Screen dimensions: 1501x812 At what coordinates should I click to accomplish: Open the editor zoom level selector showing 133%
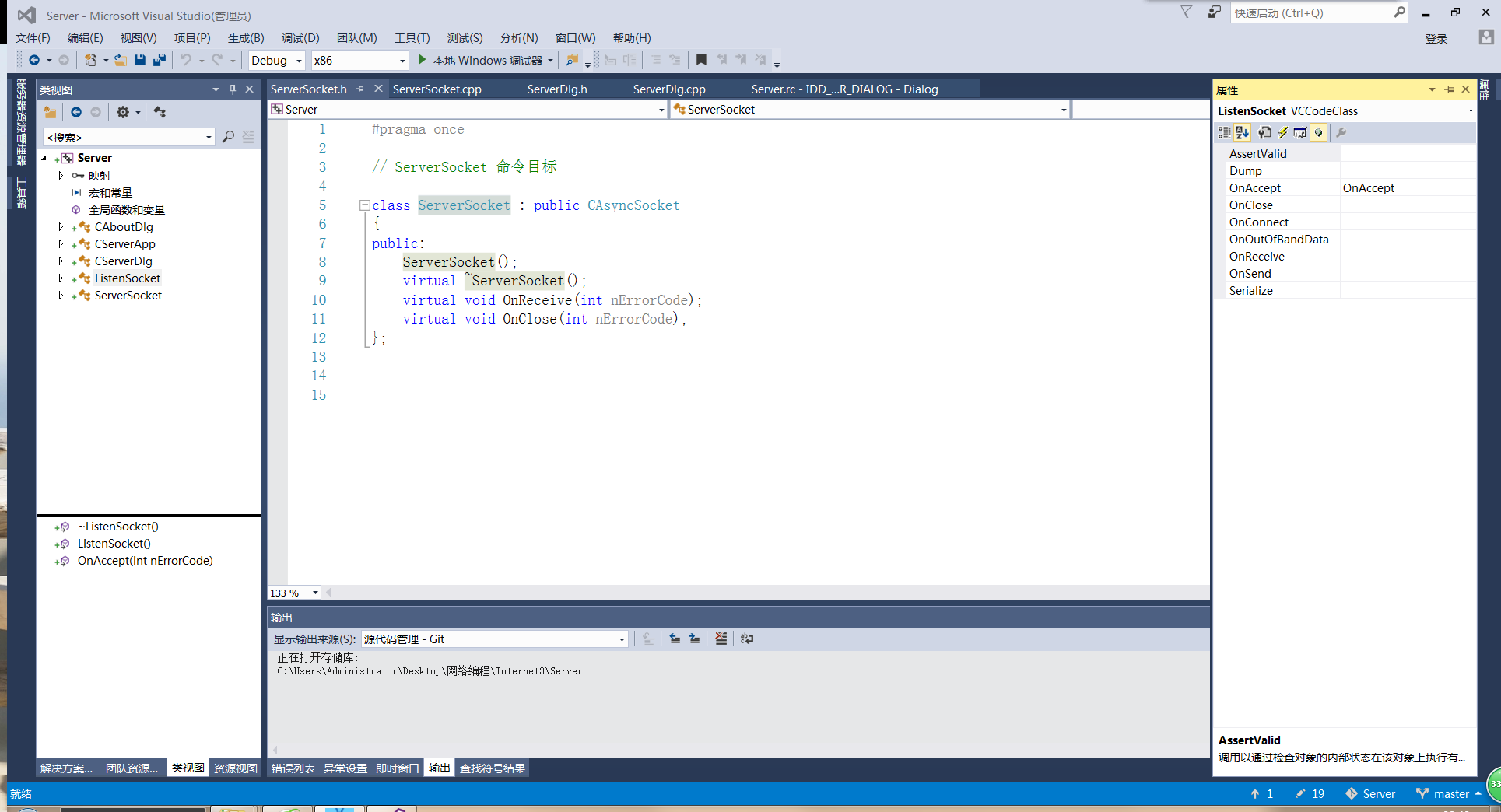(293, 593)
